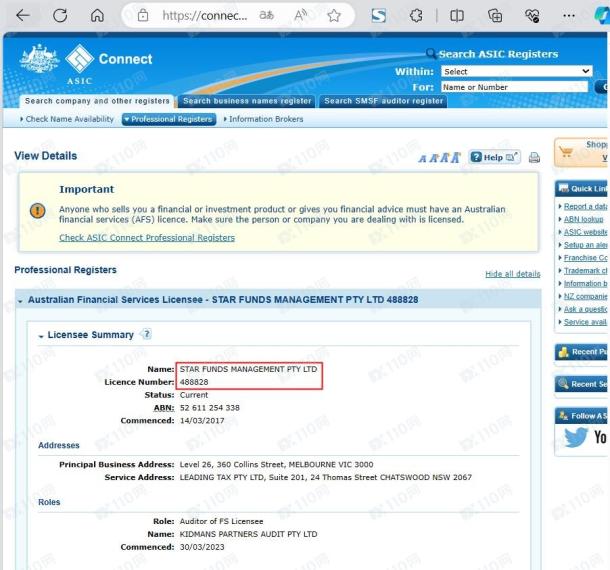Activate the Read aloud icon
Viewport: 610px width, 570px height.
click(x=300, y=16)
